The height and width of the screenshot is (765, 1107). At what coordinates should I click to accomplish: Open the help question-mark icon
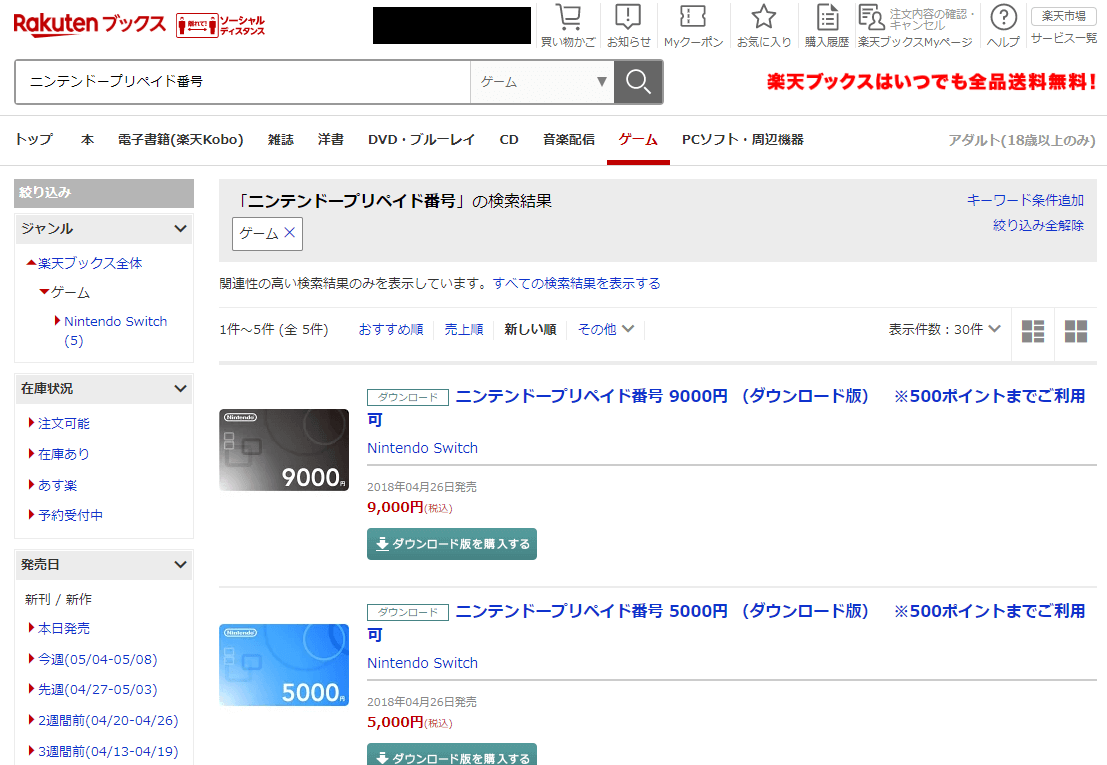[1003, 26]
